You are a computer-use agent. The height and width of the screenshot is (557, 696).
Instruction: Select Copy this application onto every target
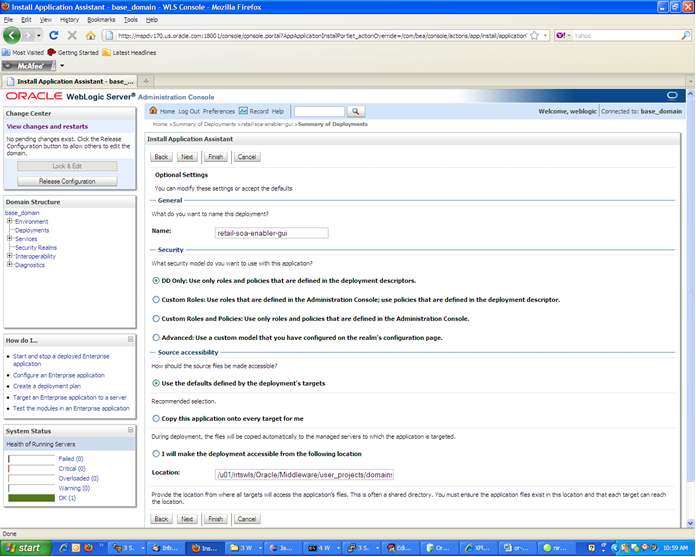coord(156,419)
